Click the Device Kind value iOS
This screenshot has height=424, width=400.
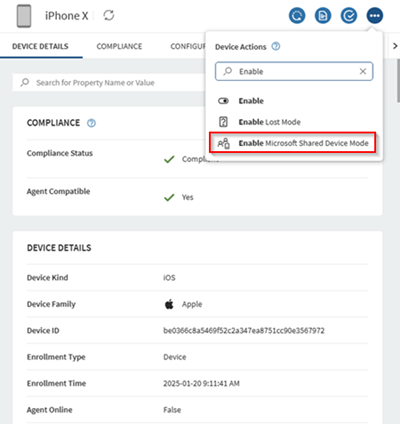point(169,278)
